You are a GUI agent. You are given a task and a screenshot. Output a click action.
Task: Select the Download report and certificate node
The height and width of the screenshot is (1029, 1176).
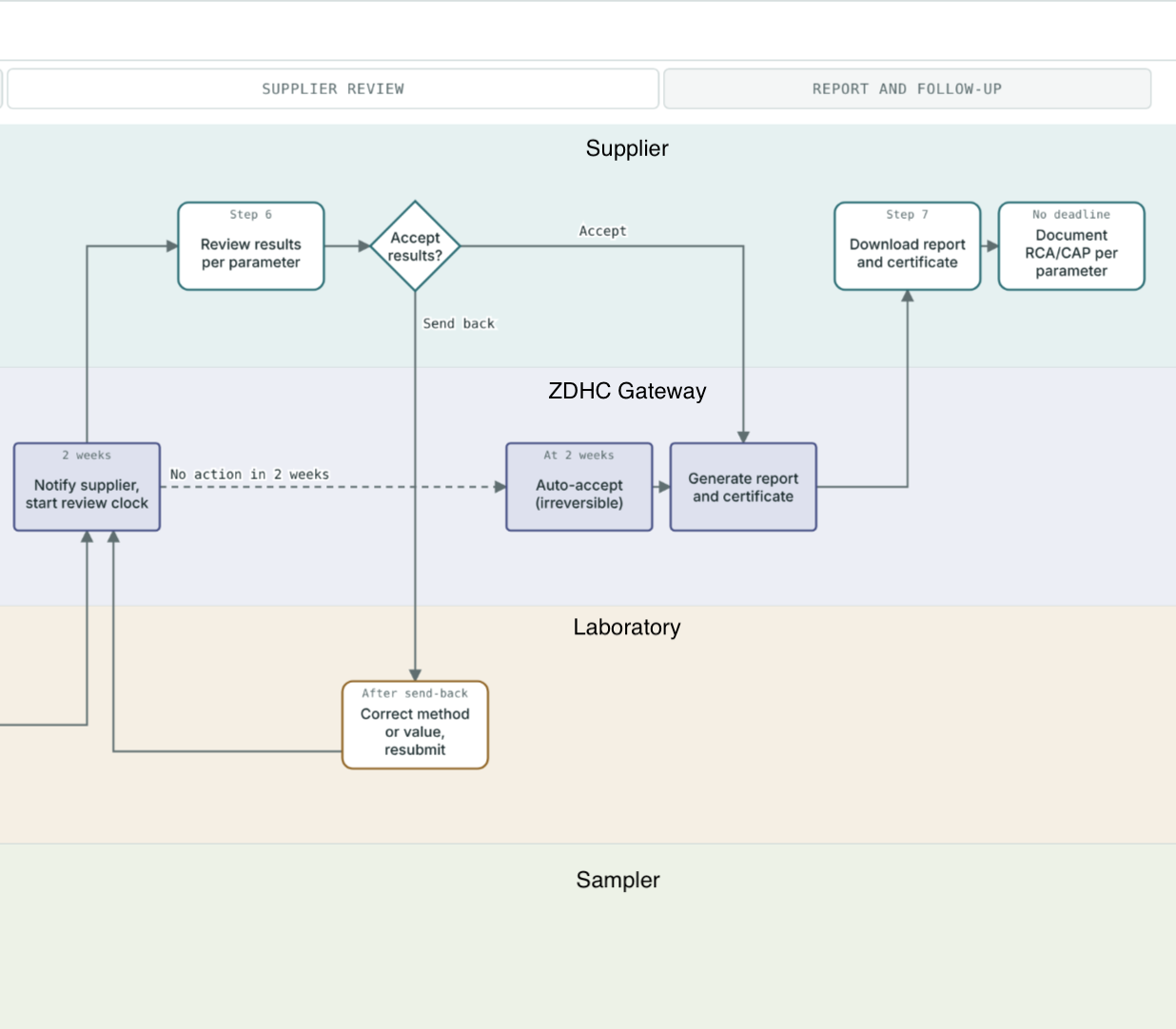pyautogui.click(x=908, y=246)
